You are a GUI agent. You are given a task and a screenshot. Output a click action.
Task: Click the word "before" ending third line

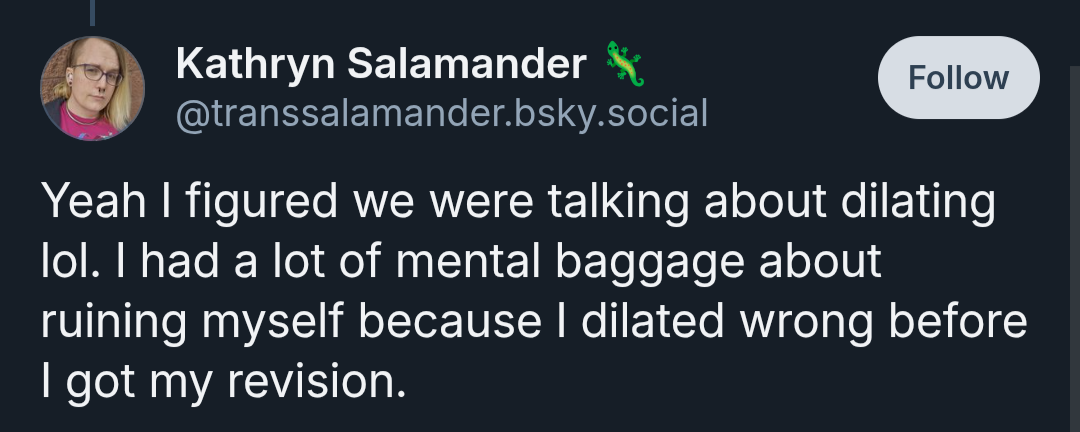point(958,321)
